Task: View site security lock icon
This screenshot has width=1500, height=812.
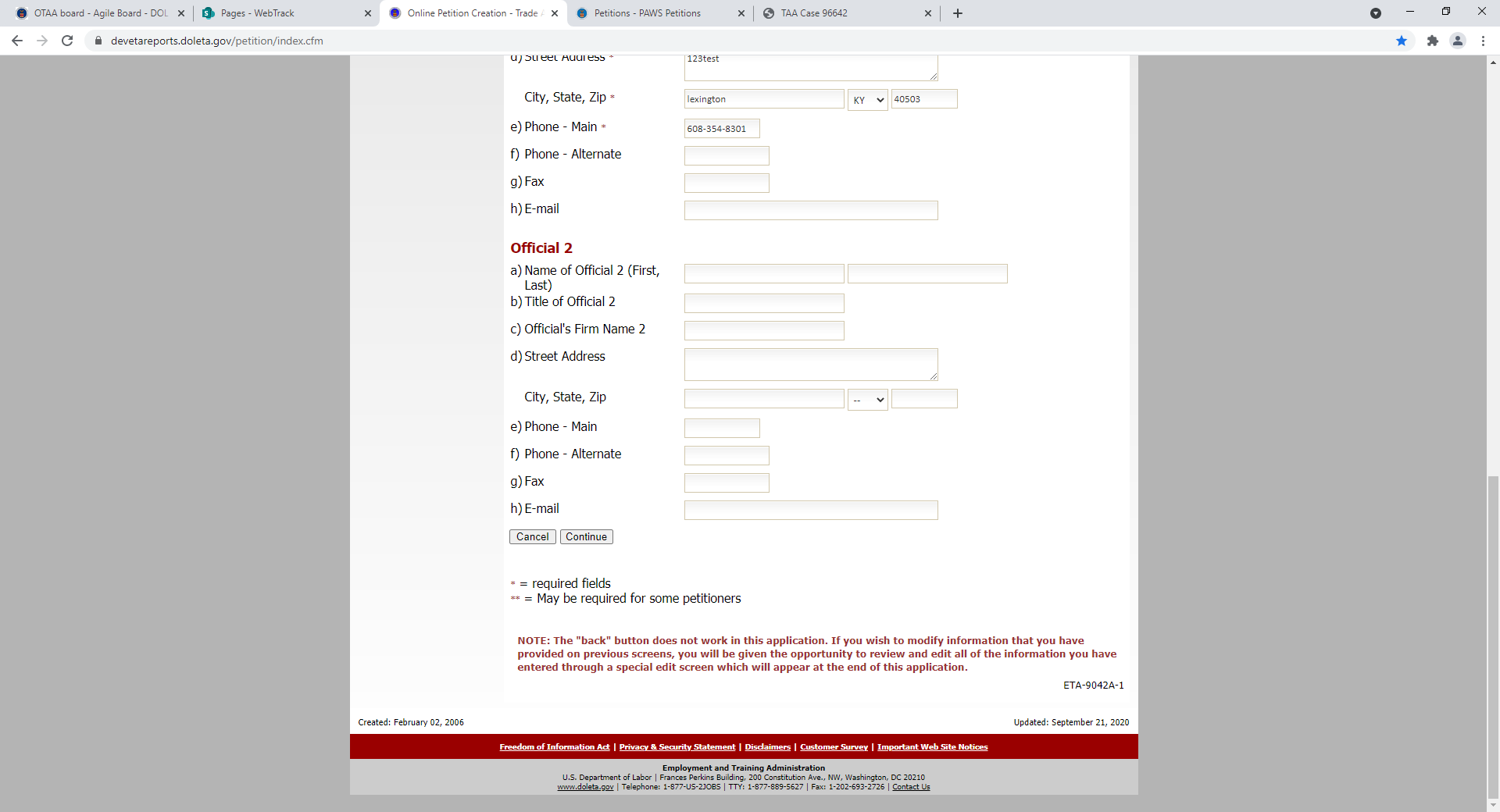Action: click(98, 41)
